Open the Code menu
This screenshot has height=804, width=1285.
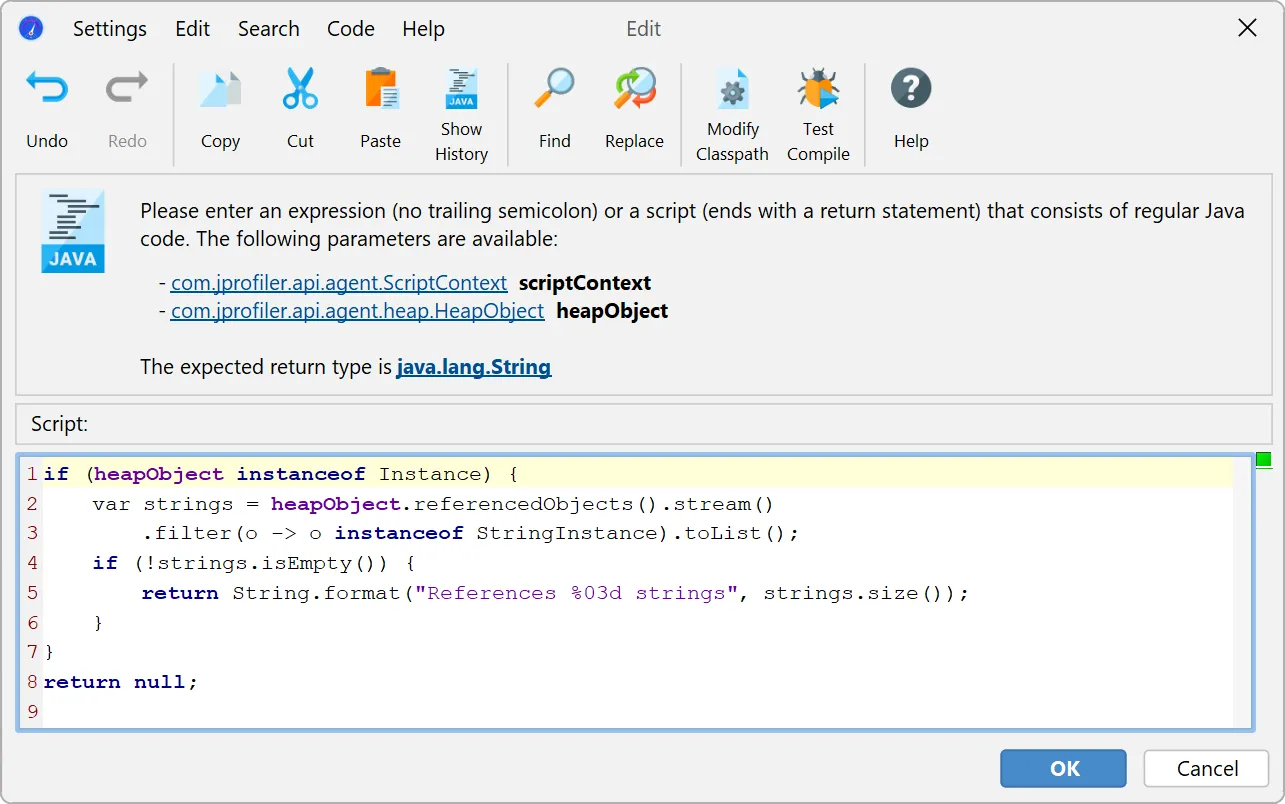(x=351, y=29)
